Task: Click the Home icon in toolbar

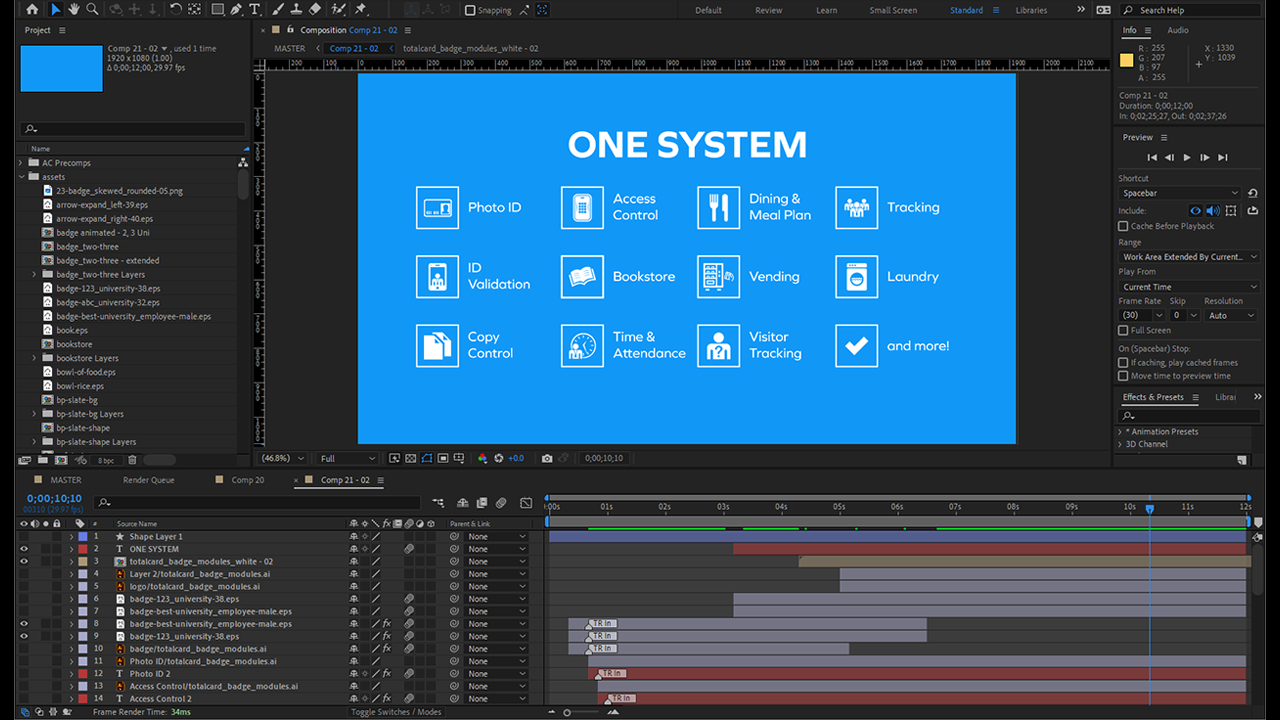Action: [x=32, y=9]
